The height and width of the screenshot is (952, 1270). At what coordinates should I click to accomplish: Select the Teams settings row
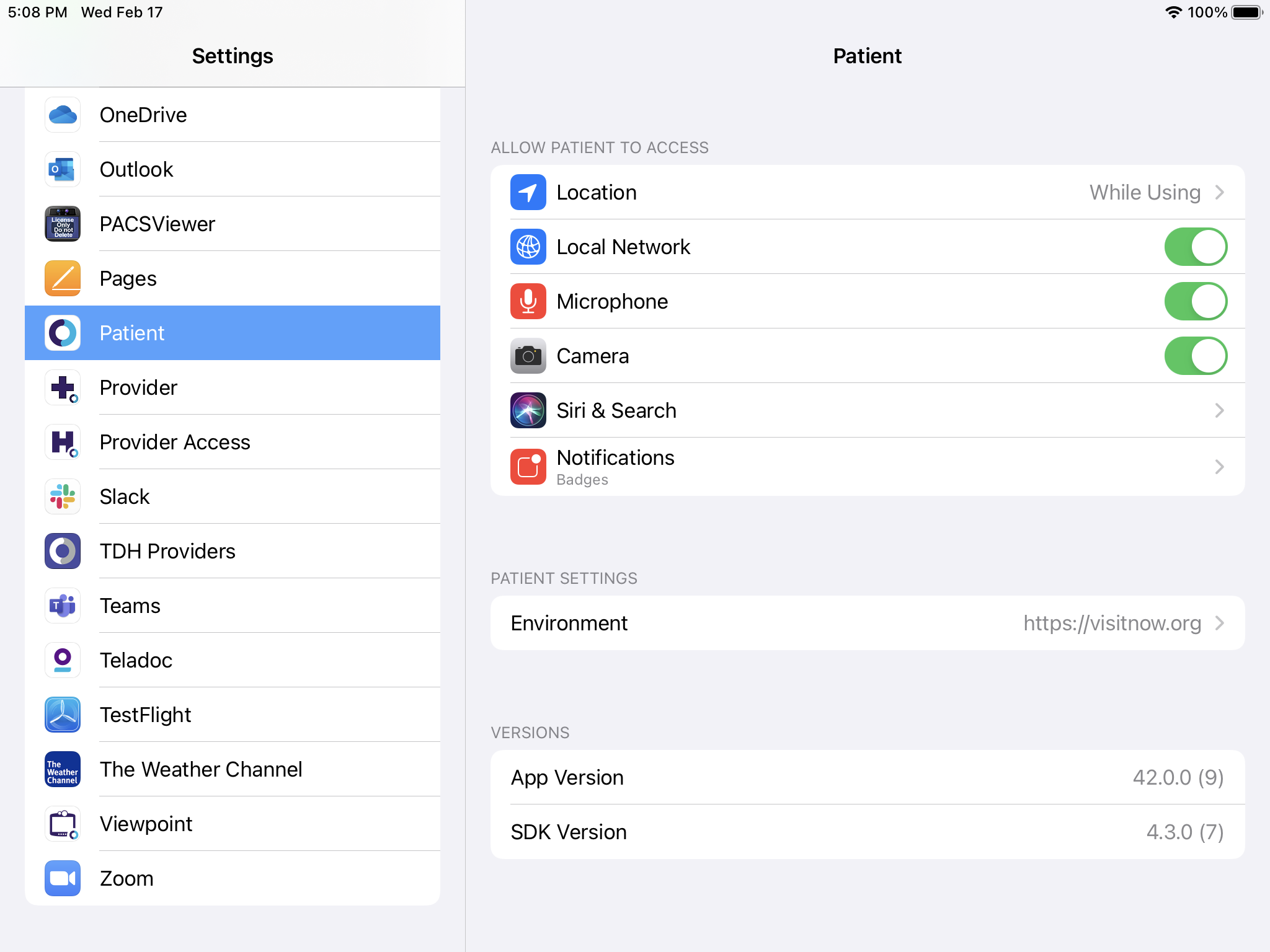pyautogui.click(x=130, y=606)
